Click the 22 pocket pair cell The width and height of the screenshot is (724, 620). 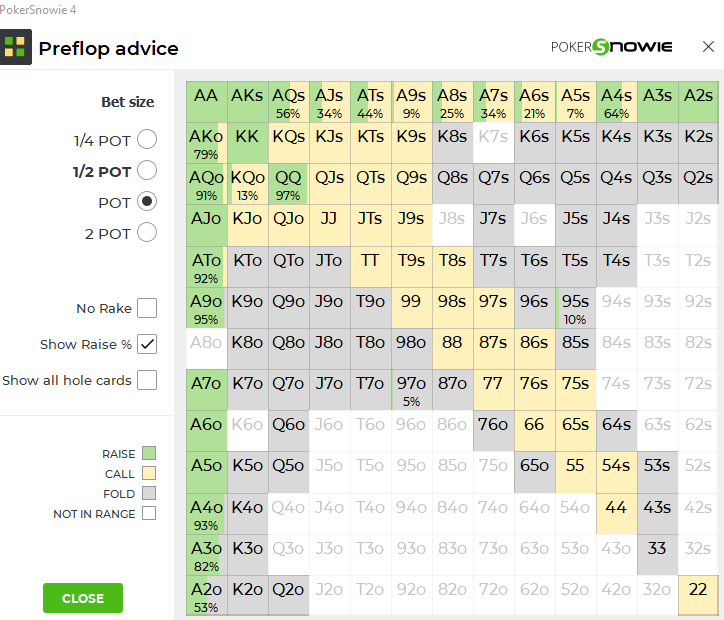(x=698, y=595)
